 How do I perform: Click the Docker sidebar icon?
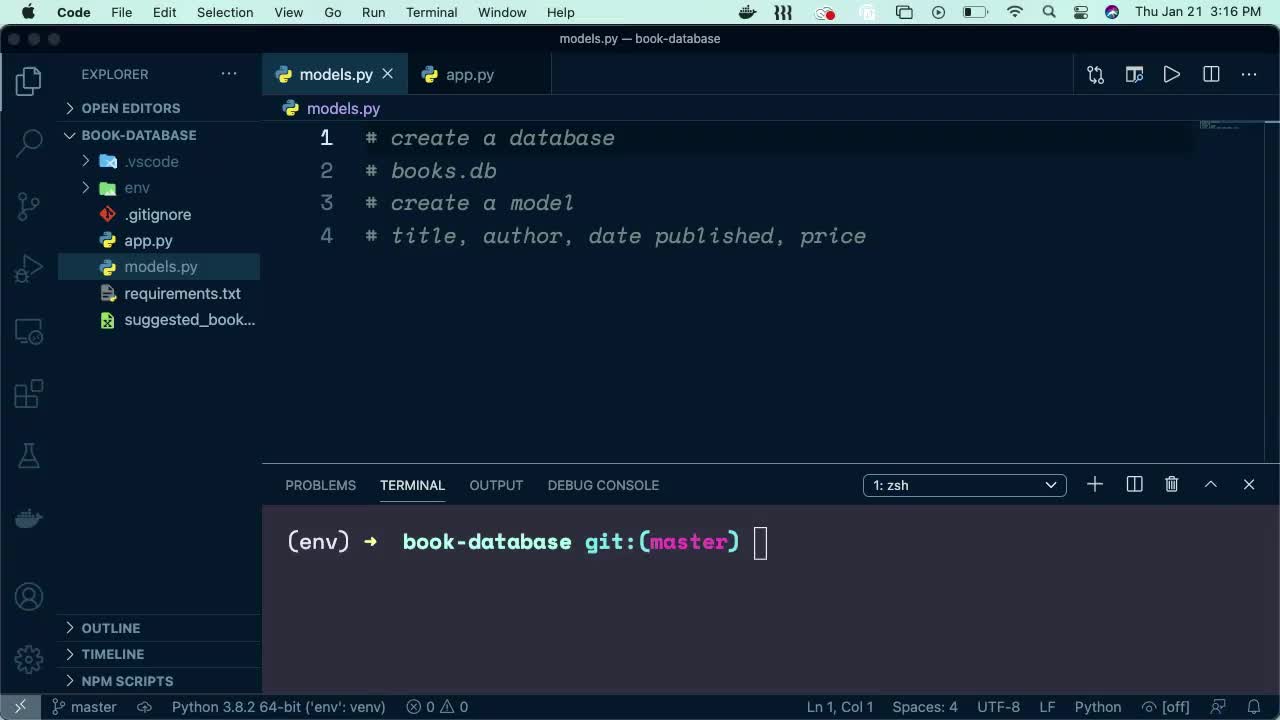pos(28,518)
